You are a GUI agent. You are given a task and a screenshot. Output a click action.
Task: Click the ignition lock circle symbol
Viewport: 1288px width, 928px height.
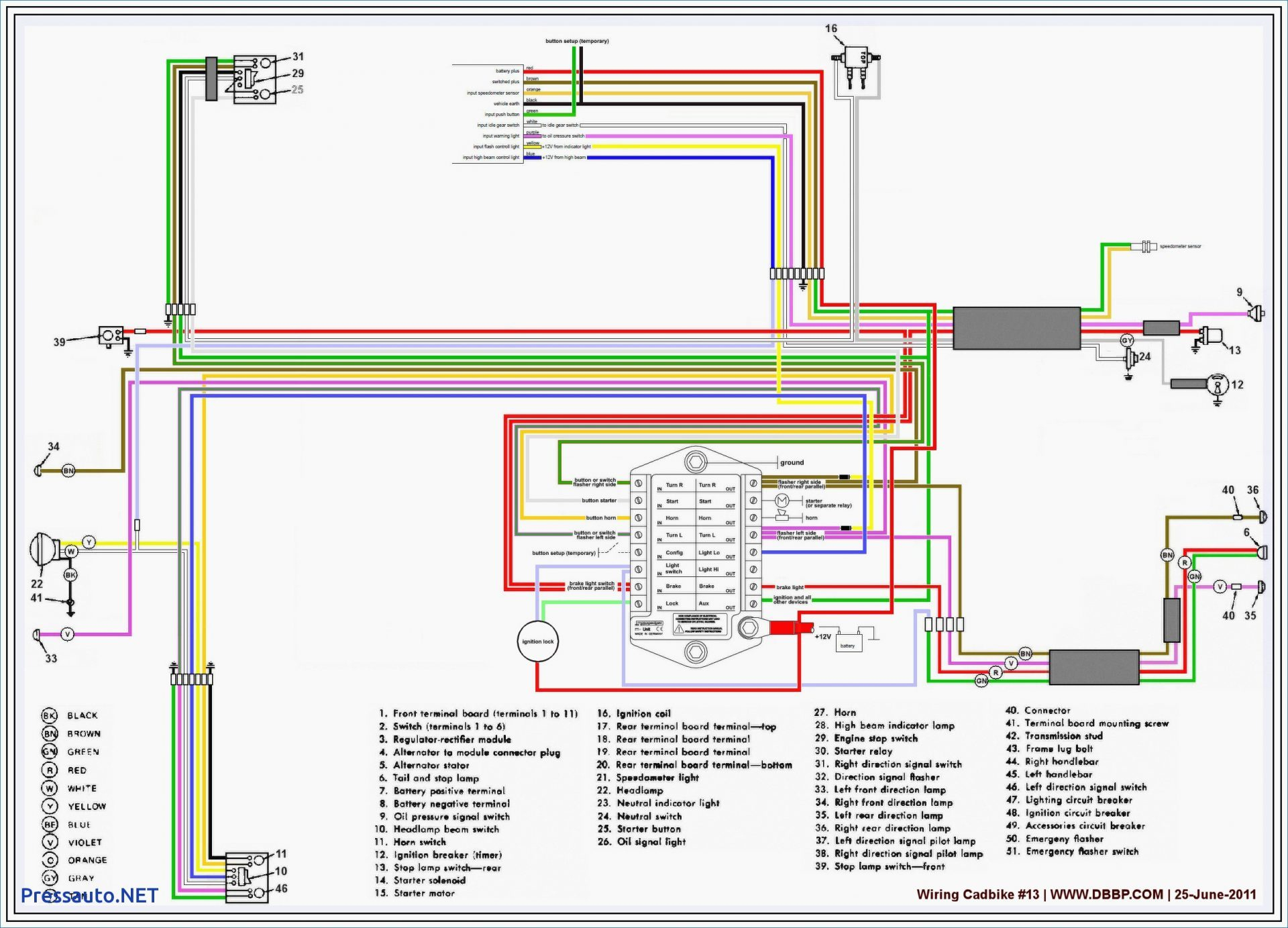pos(537,641)
